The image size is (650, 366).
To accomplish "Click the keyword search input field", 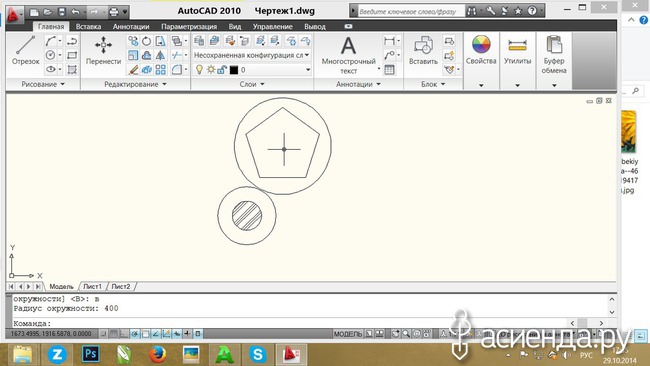I will (410, 12).
